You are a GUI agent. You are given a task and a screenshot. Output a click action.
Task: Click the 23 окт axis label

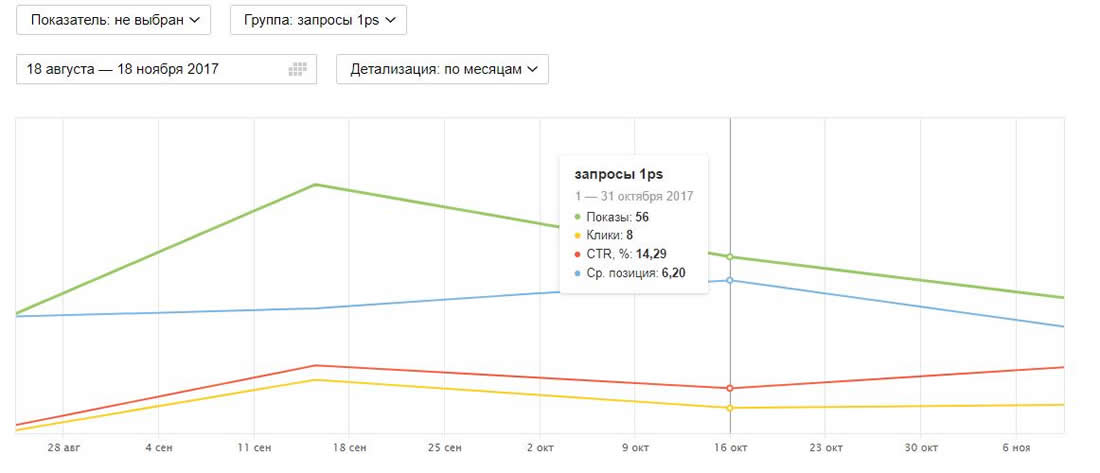pos(824,446)
